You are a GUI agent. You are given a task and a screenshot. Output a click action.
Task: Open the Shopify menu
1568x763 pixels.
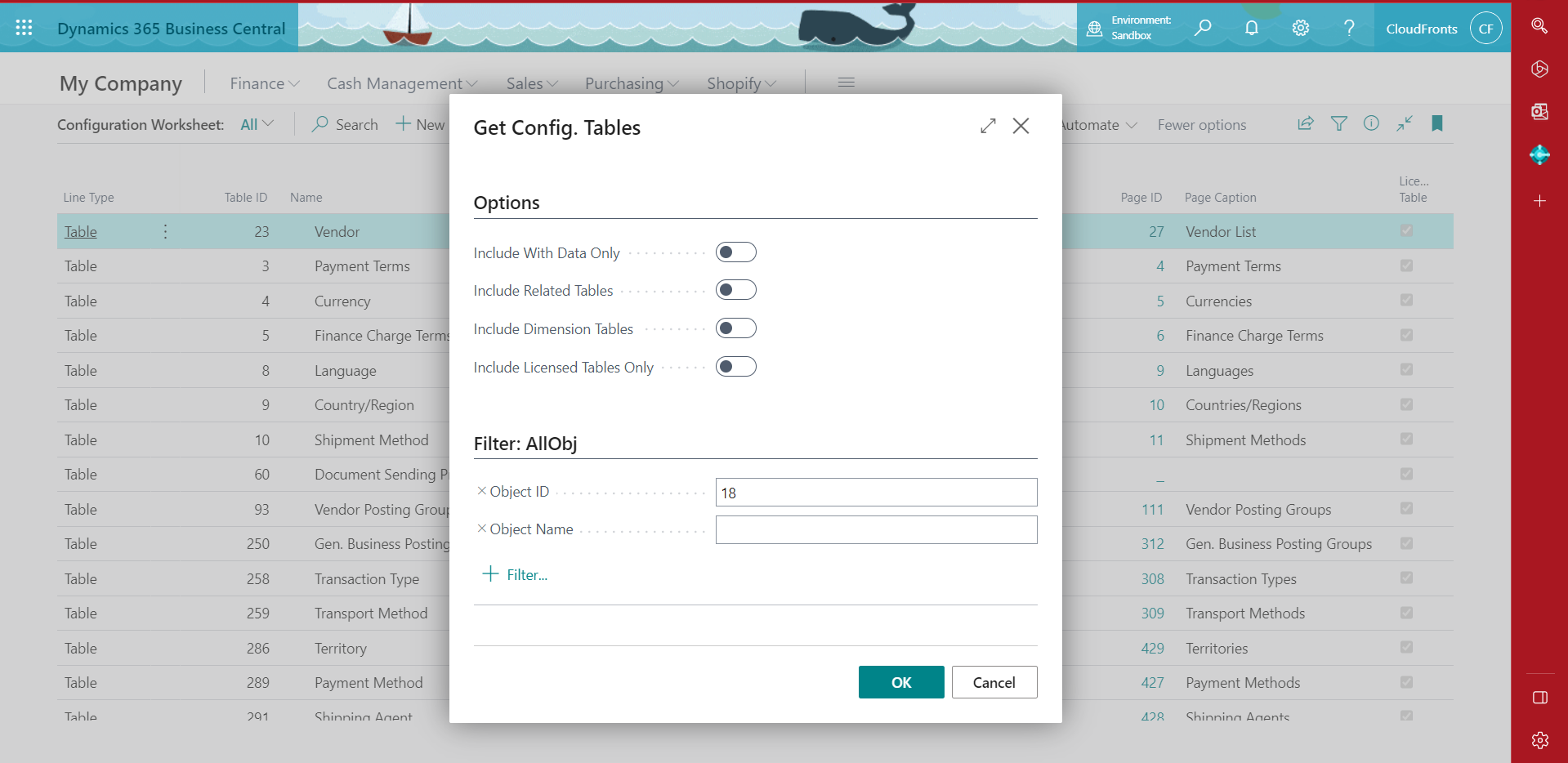[740, 83]
